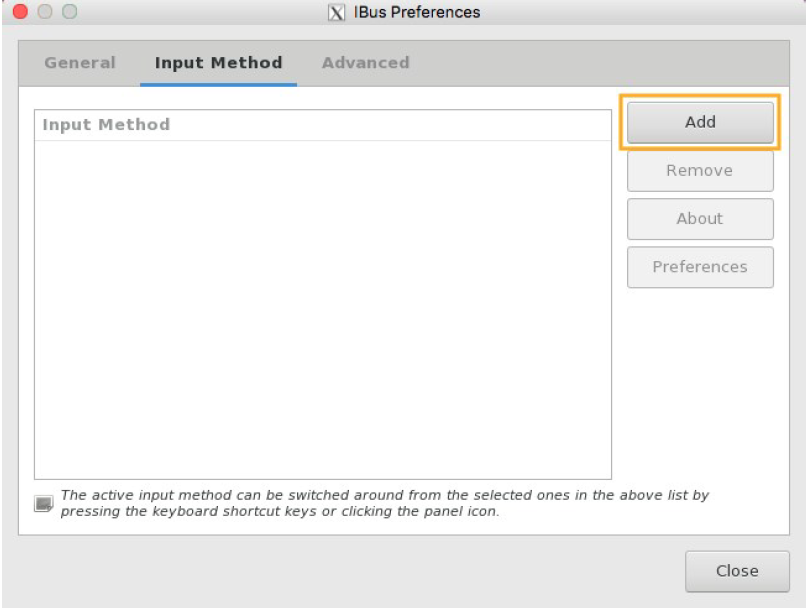The width and height of the screenshot is (806, 609).
Task: Open the About button for input method
Action: [700, 219]
